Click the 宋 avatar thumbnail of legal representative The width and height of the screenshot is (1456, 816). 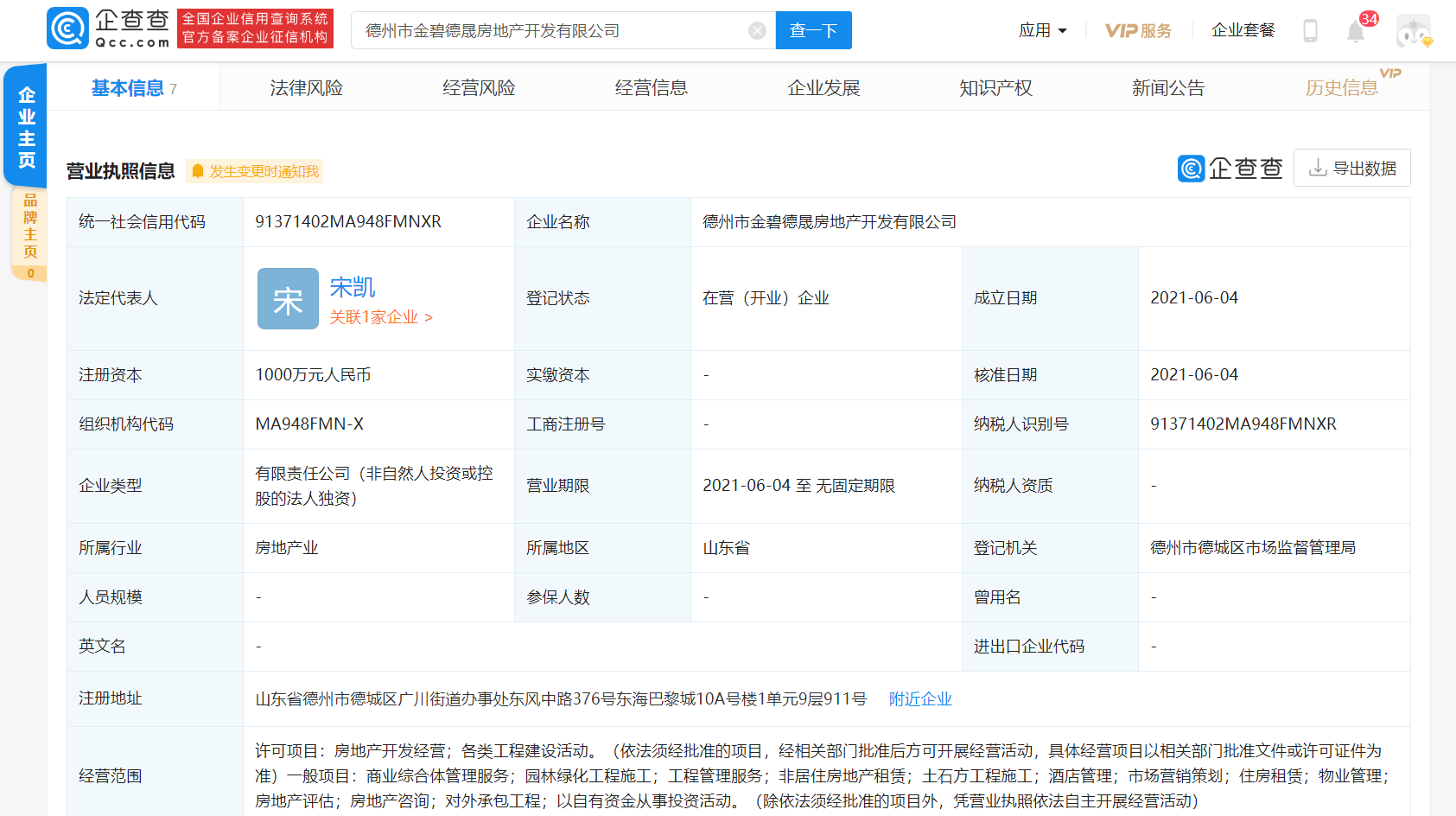[x=287, y=298]
